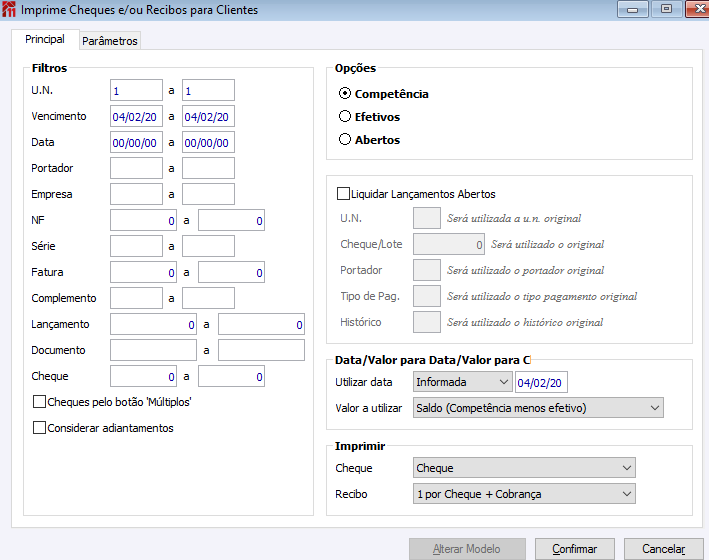Viewport: 709px width, 560px height.
Task: Toggle Considerar adiantamentos checkbox
Action: click(40, 428)
